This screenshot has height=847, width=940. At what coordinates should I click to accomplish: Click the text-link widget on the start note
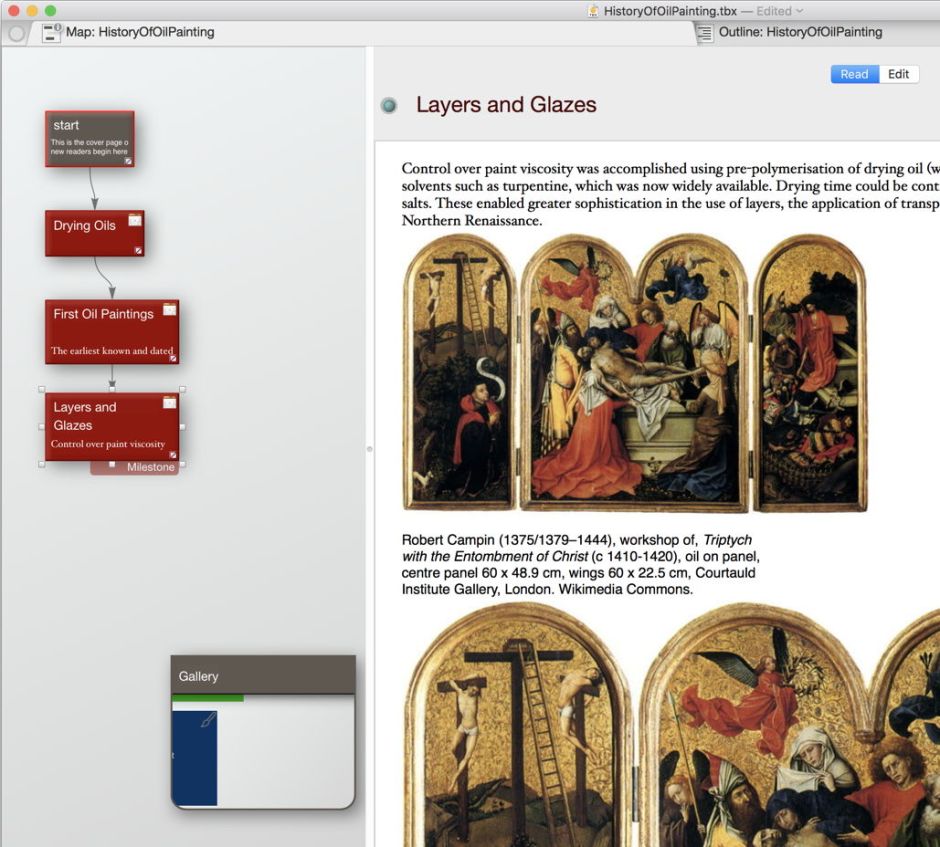tap(128, 160)
